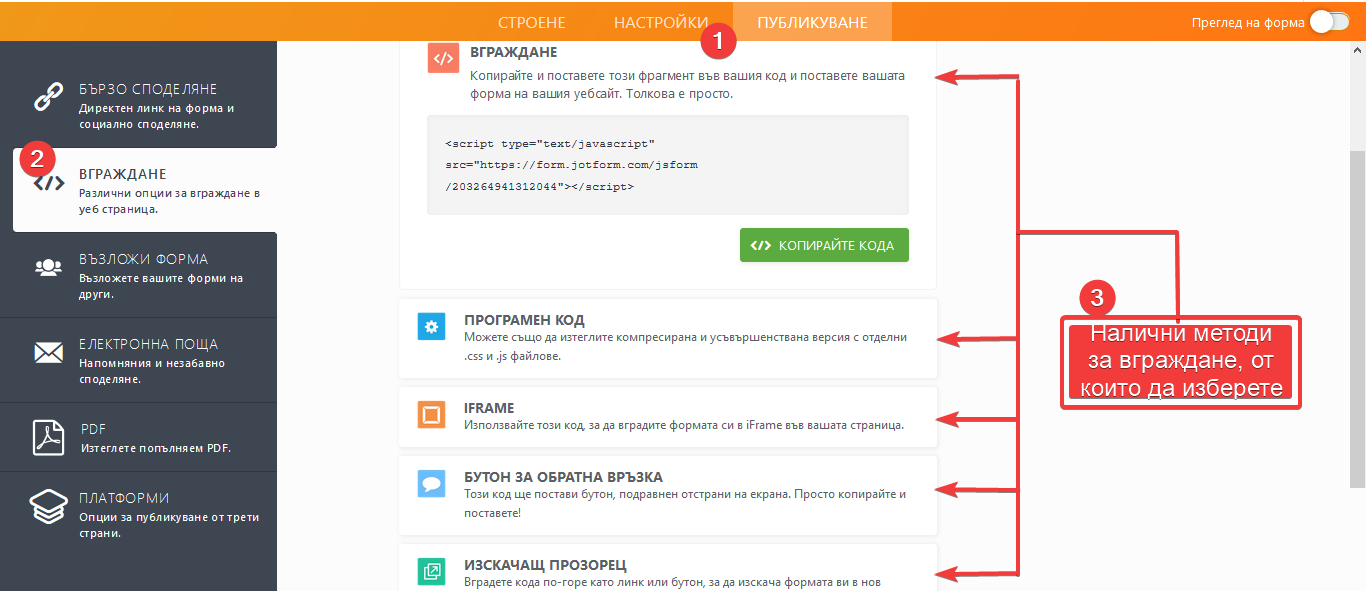Click inside the embed script code box
Screen dimensions: 1366x591
[x=667, y=165]
